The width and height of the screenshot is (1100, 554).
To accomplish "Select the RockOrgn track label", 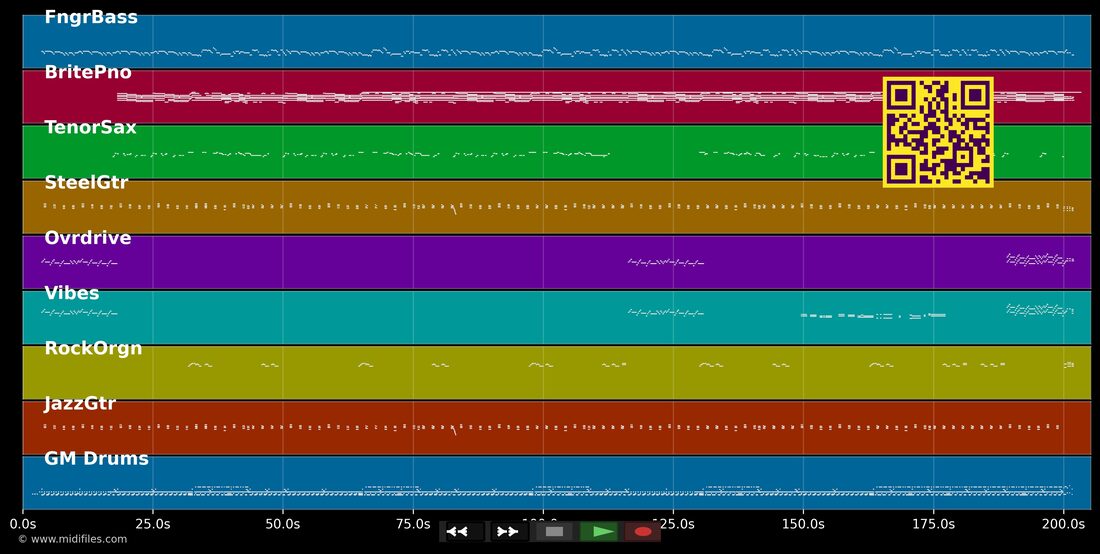I will pyautogui.click(x=93, y=349).
